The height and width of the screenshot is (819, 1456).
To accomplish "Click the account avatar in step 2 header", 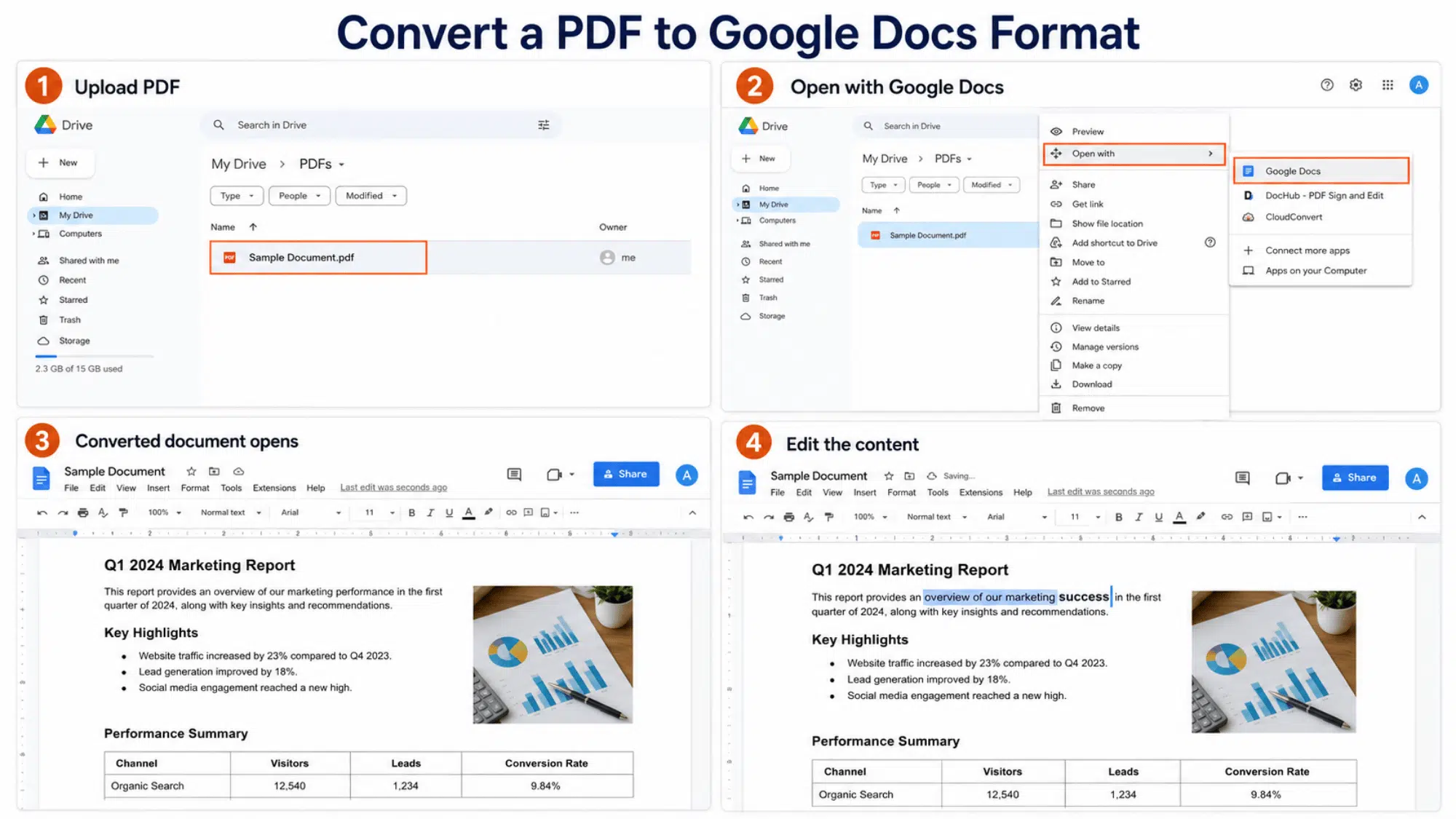I will [x=1418, y=85].
